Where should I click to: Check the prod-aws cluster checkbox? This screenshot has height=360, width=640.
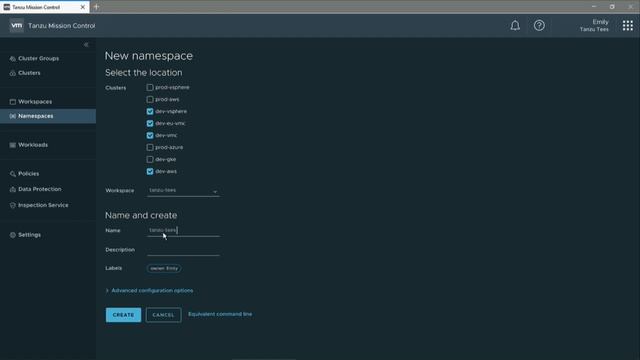(150, 99)
